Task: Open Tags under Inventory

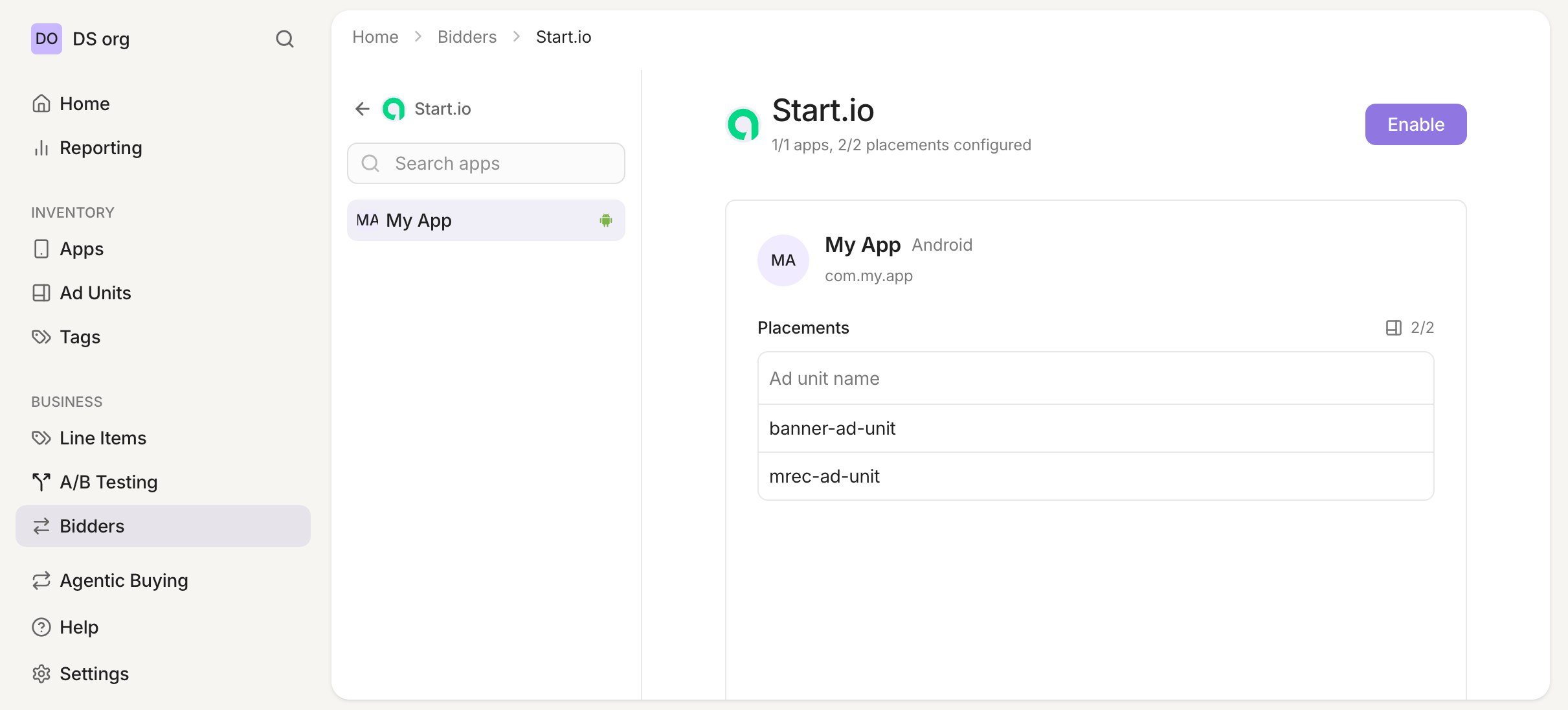Action: pos(163,337)
